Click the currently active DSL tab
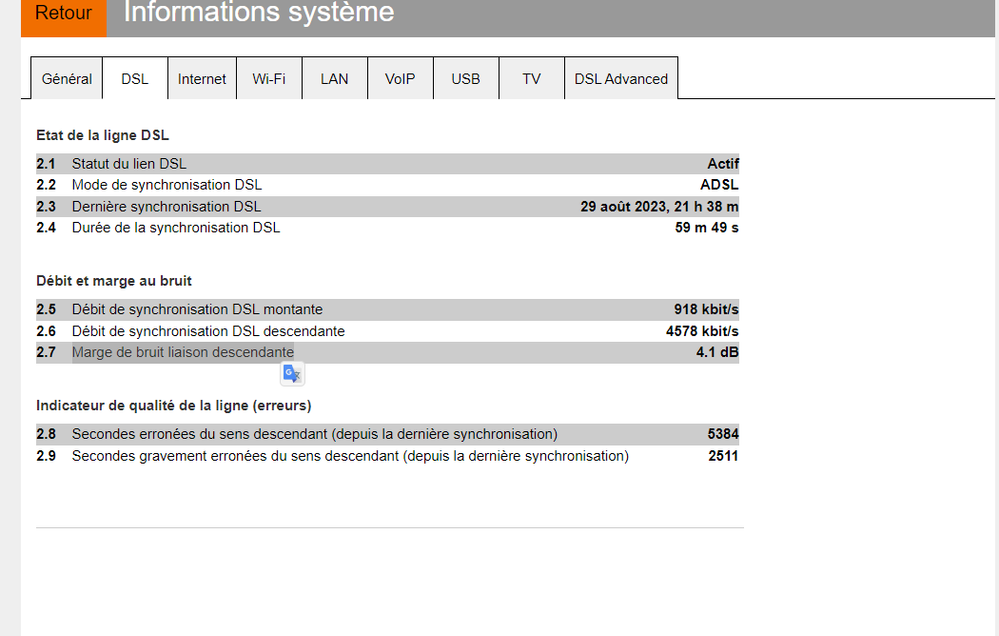 point(134,78)
